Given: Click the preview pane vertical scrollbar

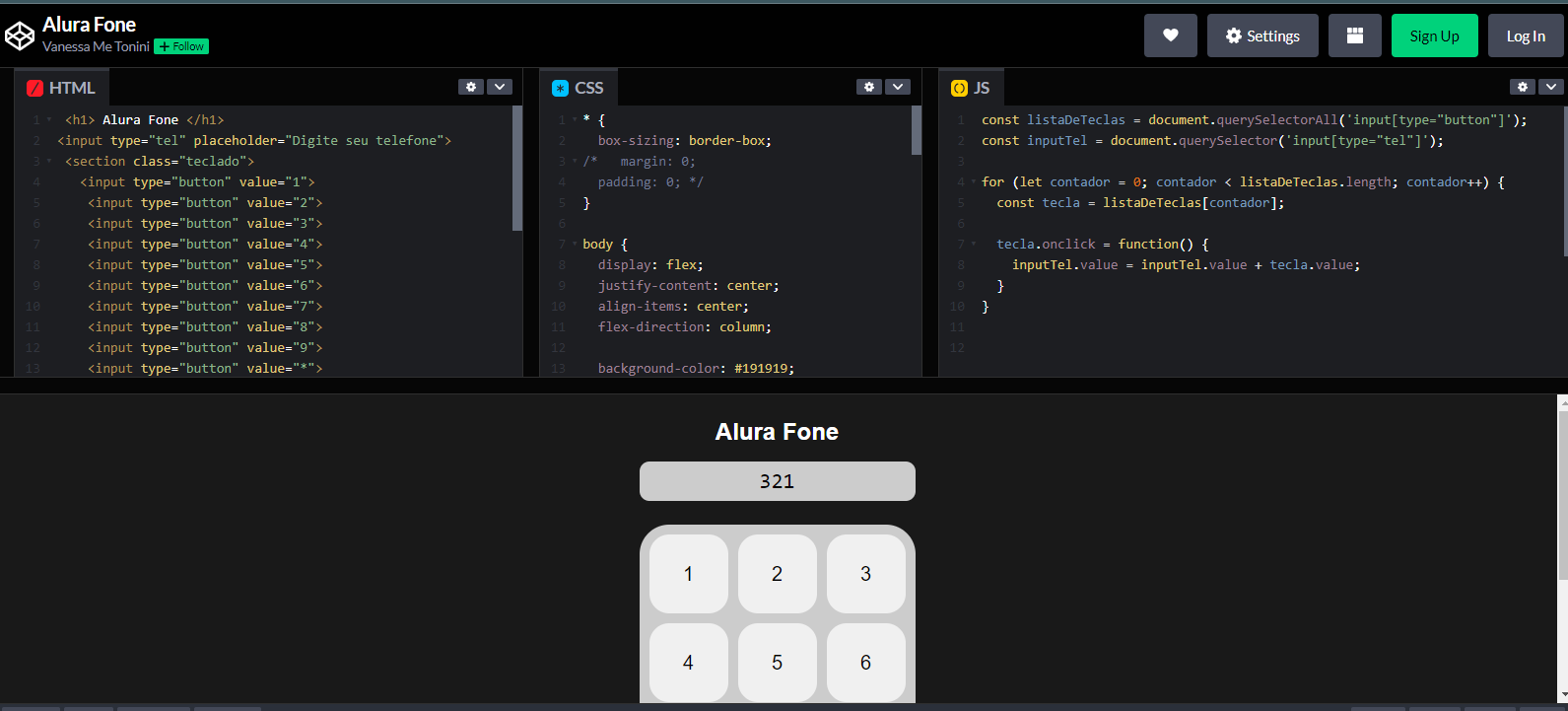Looking at the screenshot, I should coord(1562,493).
